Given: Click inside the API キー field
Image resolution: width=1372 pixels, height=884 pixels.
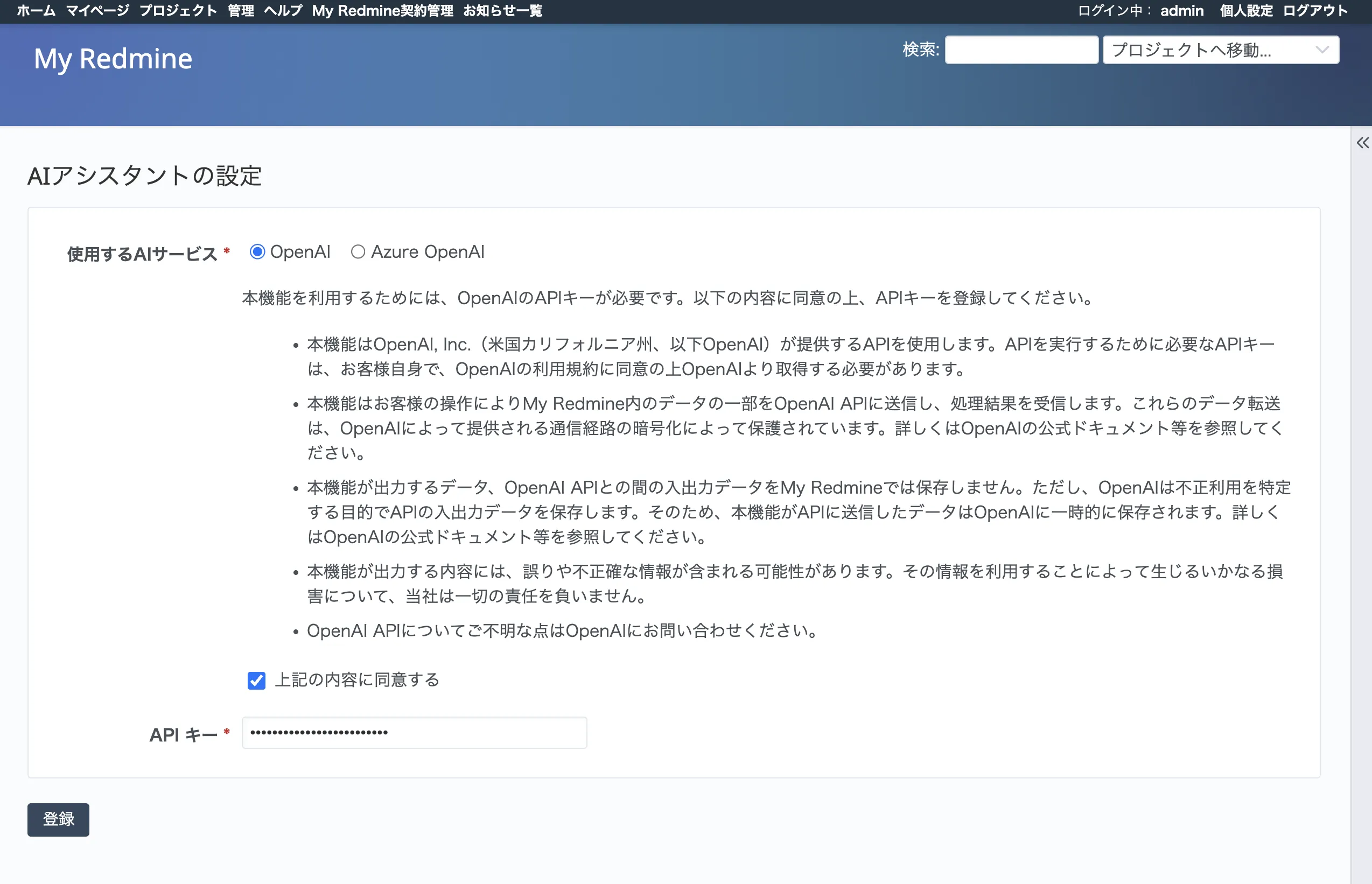Looking at the screenshot, I should tap(414, 733).
